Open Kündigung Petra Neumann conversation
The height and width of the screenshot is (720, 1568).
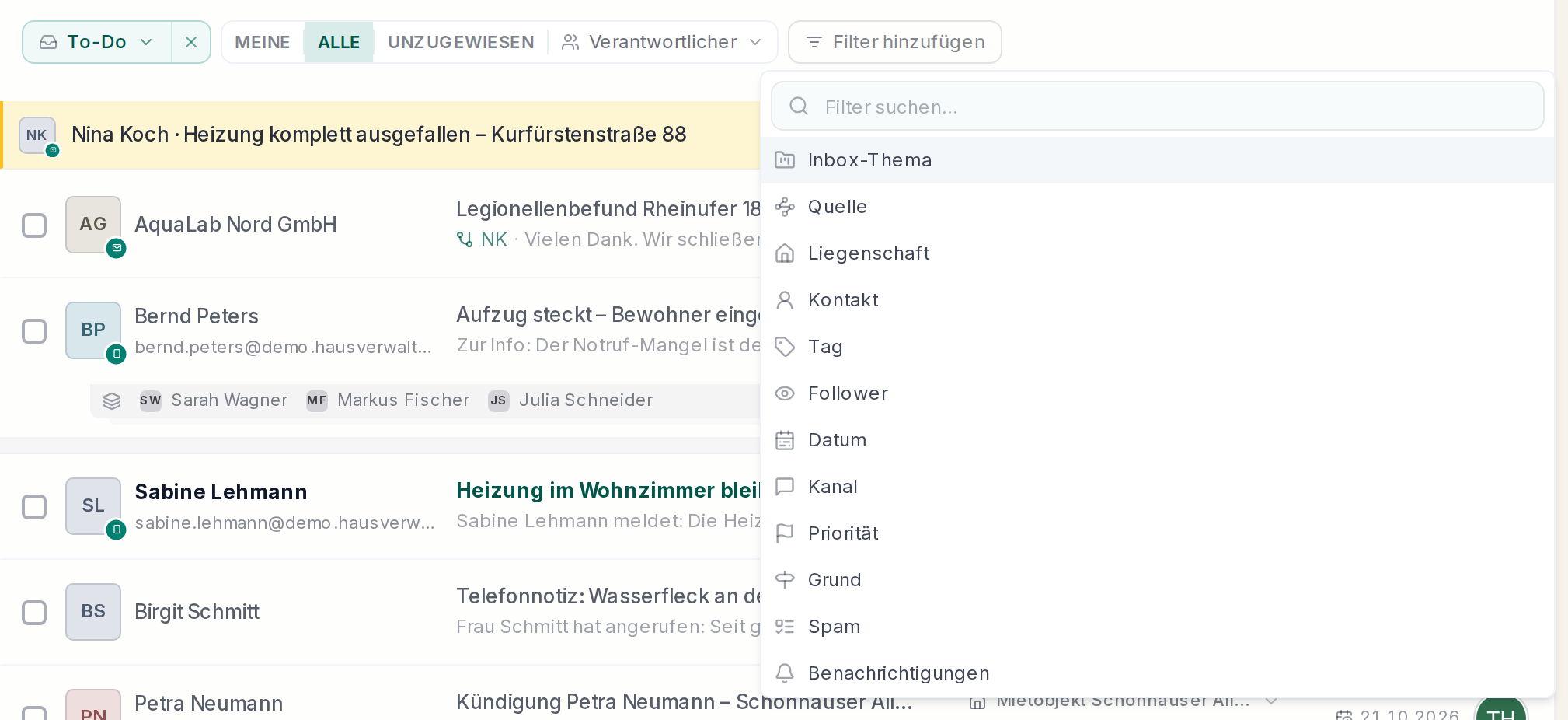[685, 702]
